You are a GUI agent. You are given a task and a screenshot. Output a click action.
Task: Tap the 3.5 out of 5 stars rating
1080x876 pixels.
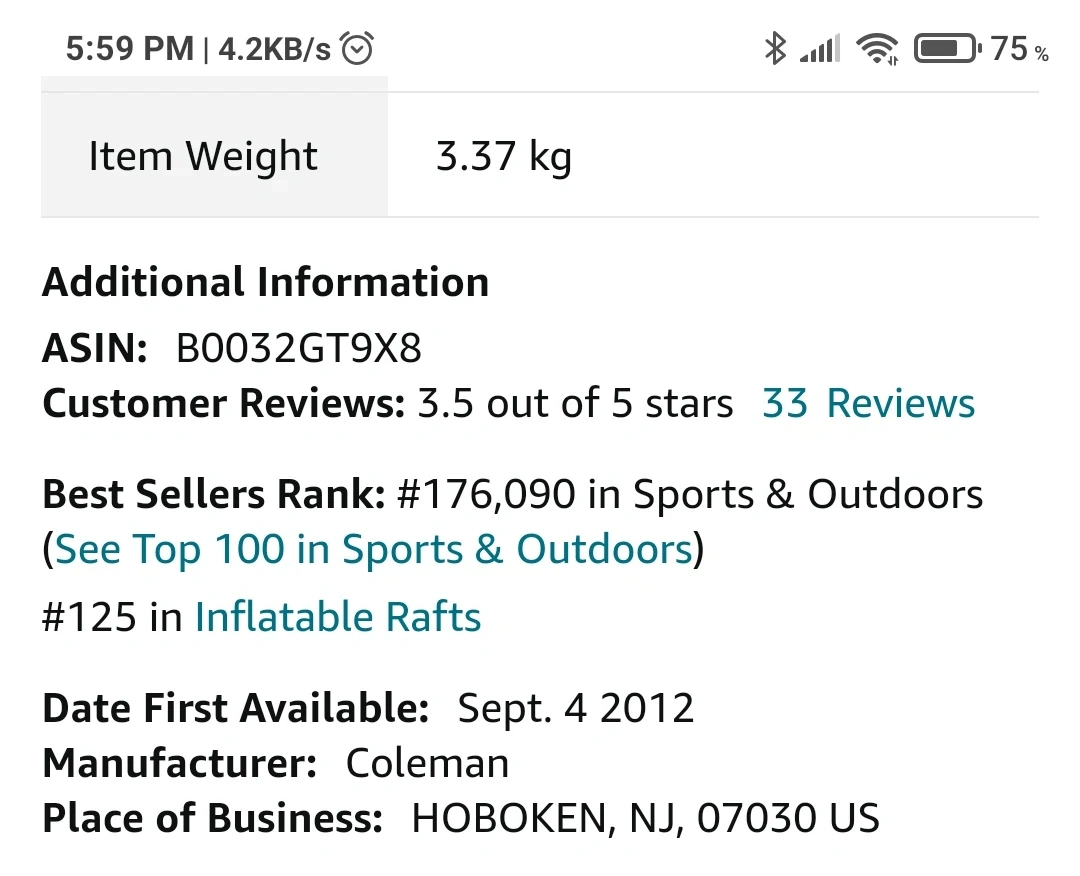(575, 404)
